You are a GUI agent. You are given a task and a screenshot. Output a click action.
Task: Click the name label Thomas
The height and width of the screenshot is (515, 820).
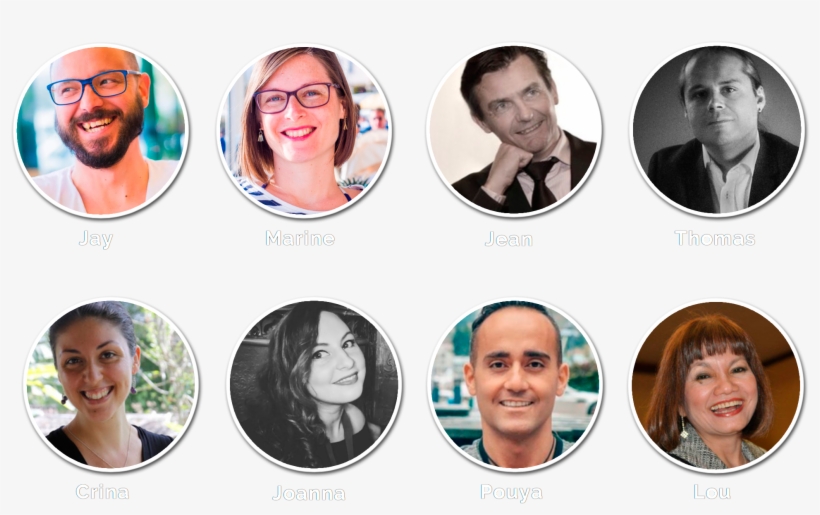(x=715, y=238)
